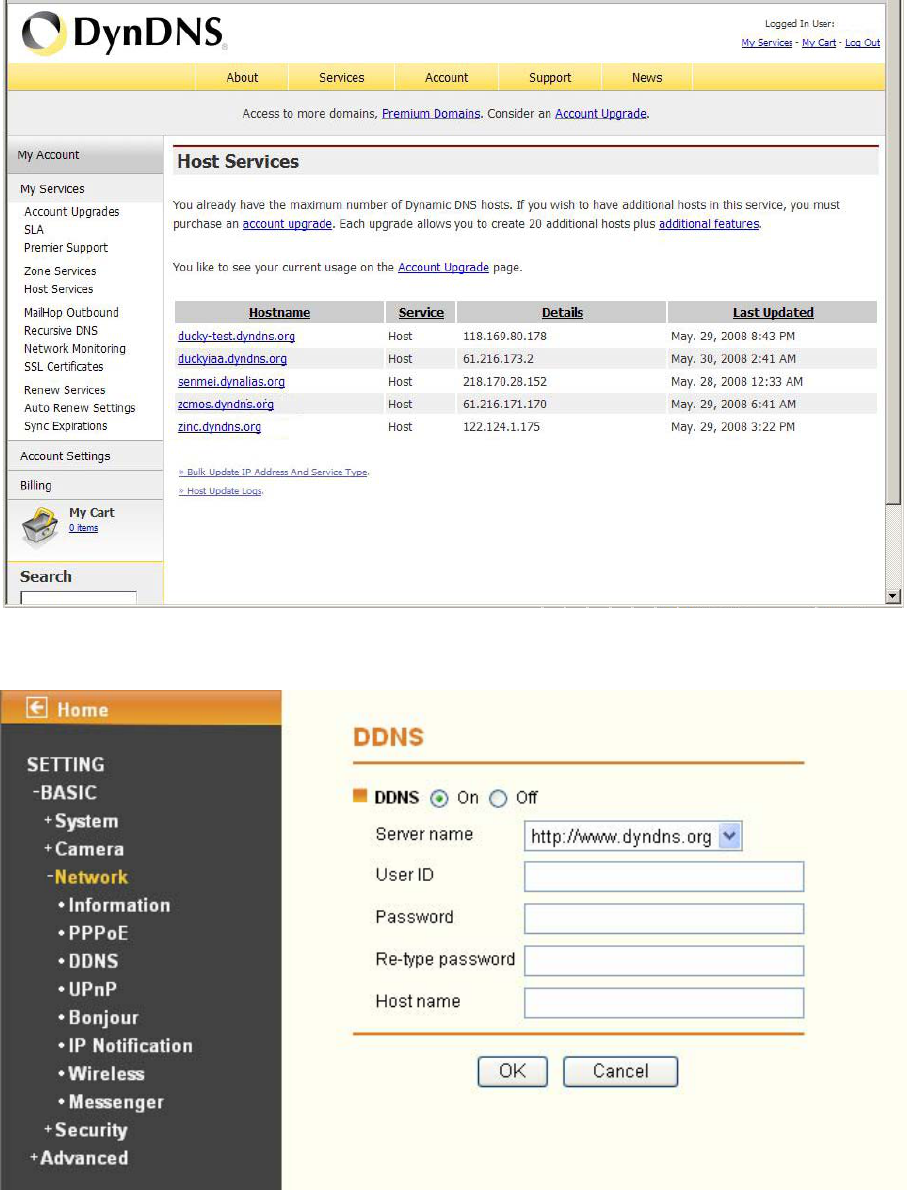The height and width of the screenshot is (1190, 907).
Task: Open senmei.dynalias.org host
Action: click(x=231, y=382)
